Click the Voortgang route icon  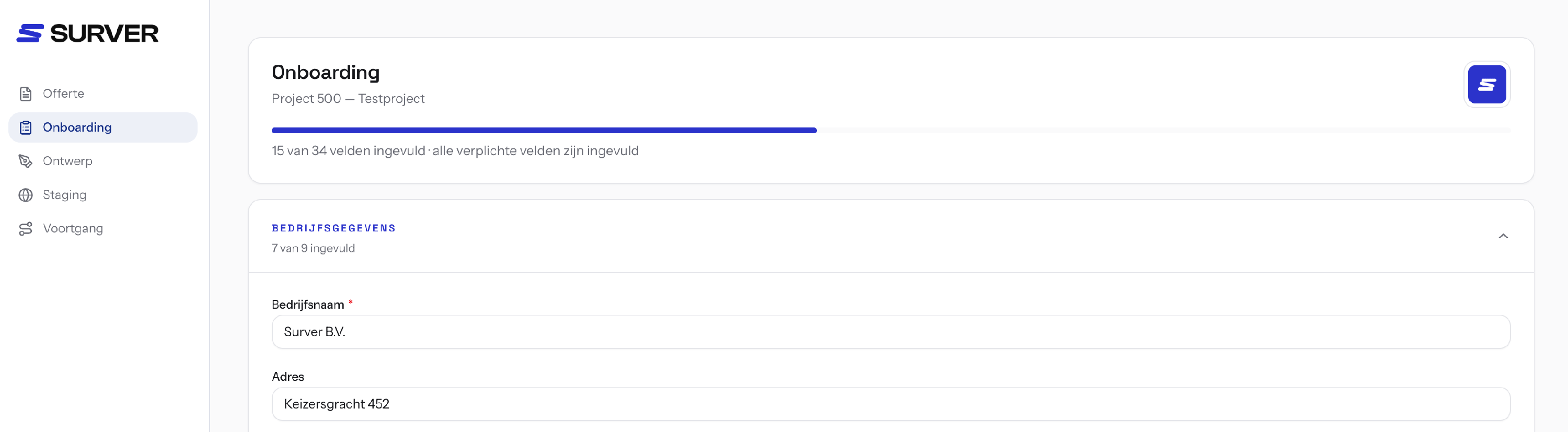click(26, 229)
